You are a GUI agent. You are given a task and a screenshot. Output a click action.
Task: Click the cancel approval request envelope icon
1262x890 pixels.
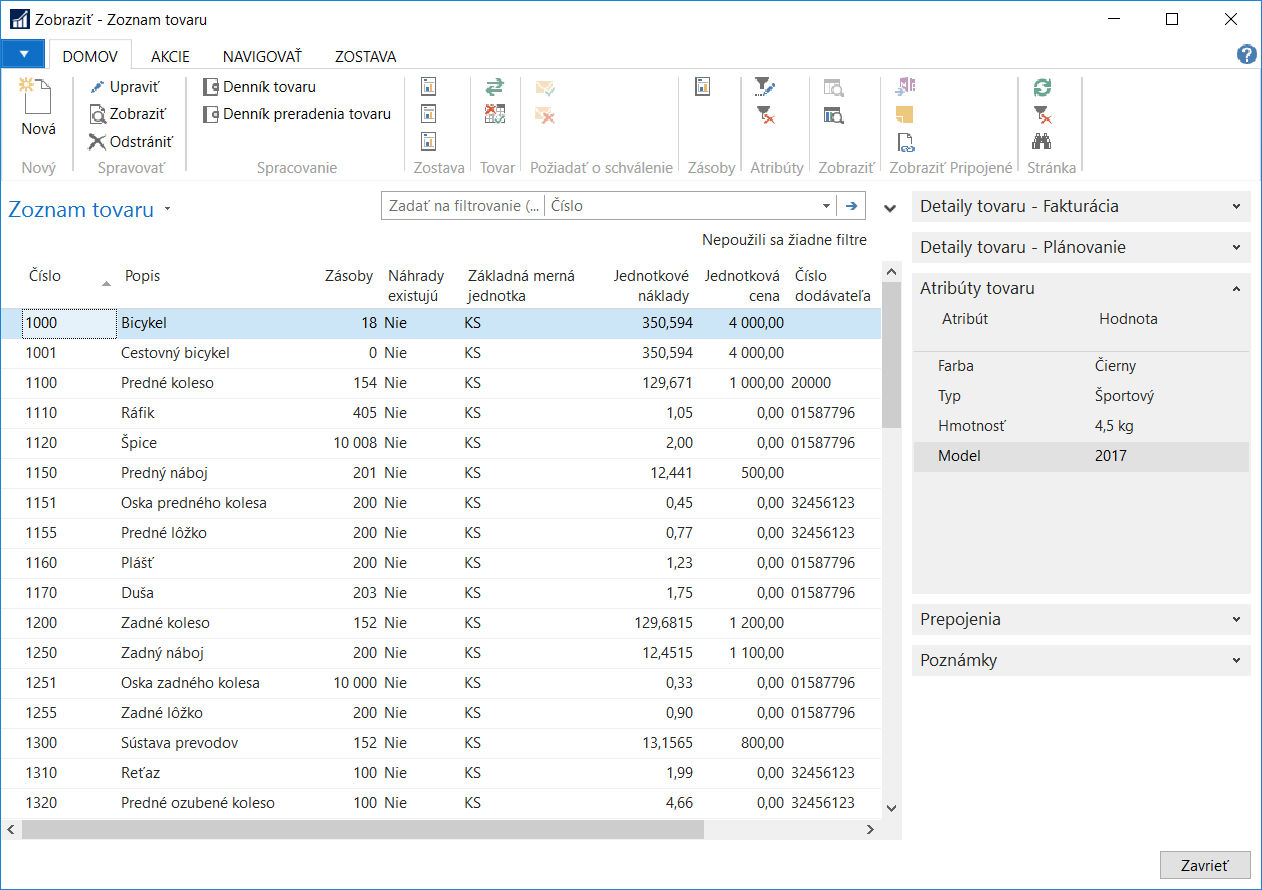[x=545, y=115]
